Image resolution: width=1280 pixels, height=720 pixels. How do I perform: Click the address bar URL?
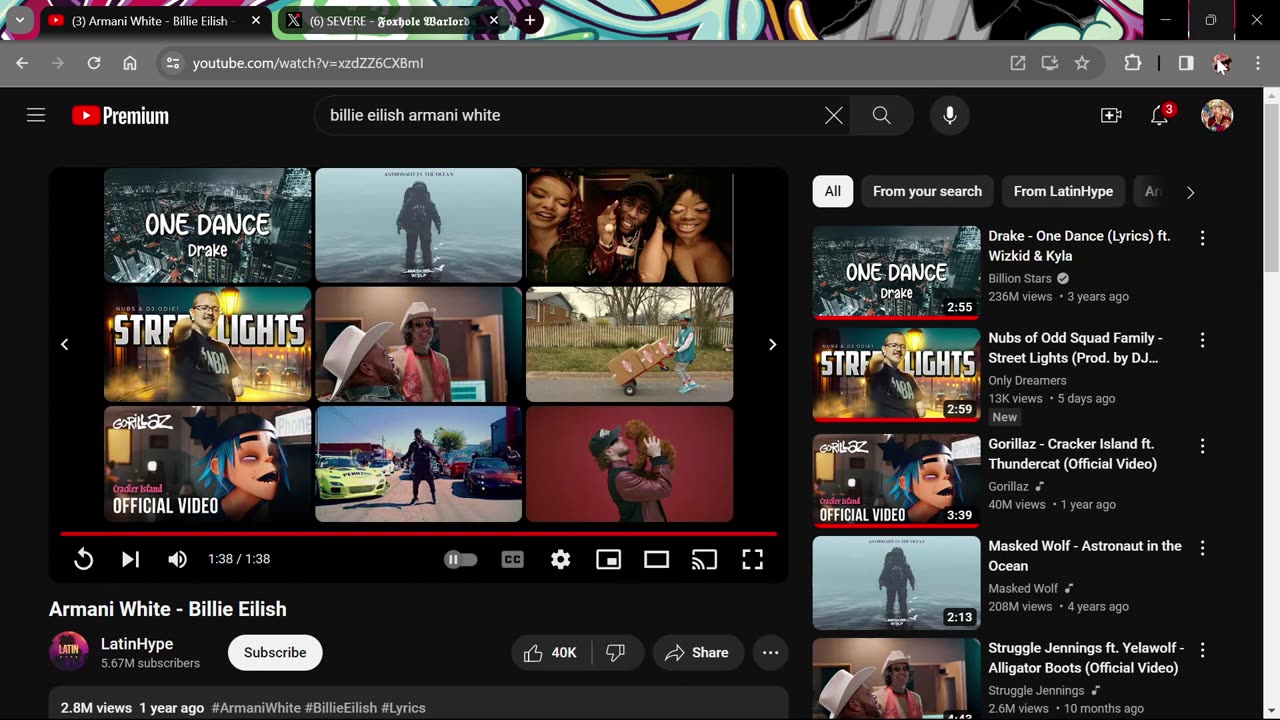(308, 63)
